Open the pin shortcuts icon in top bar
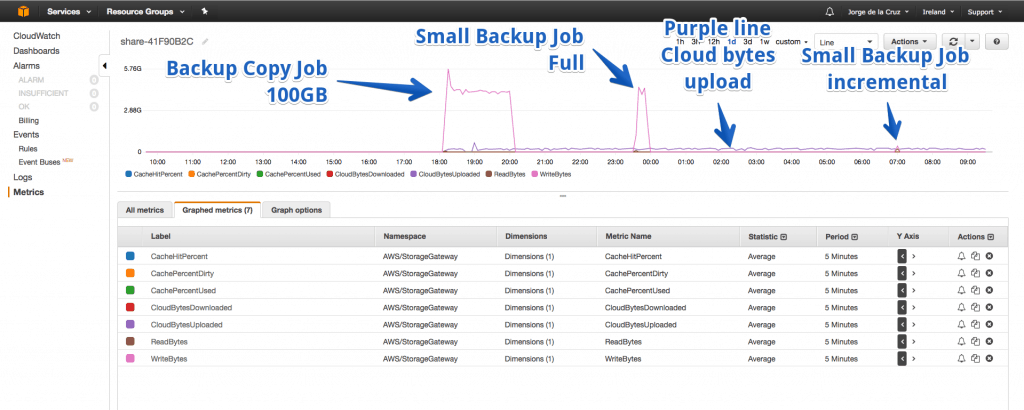The image size is (1024, 410). pos(204,11)
